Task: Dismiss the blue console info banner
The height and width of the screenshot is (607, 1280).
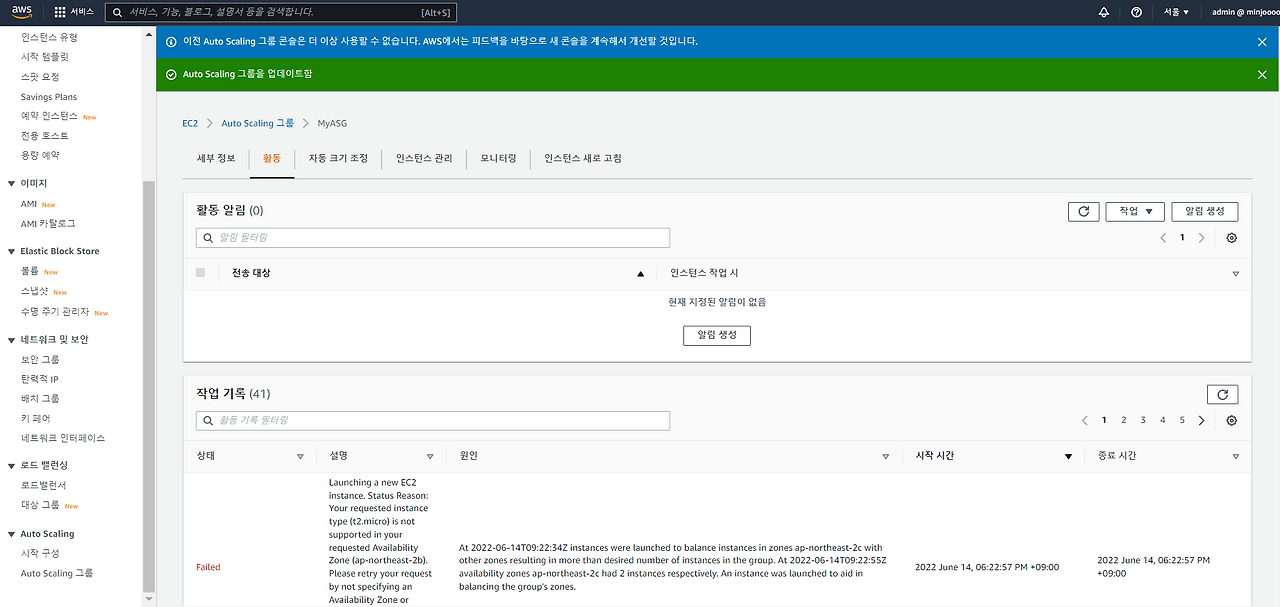Action: [x=1262, y=42]
